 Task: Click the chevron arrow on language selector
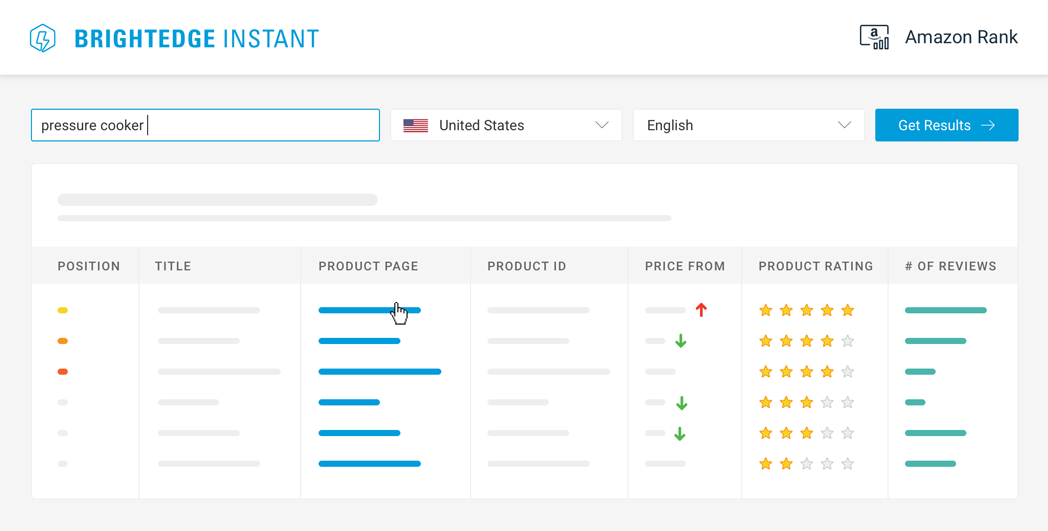point(844,125)
